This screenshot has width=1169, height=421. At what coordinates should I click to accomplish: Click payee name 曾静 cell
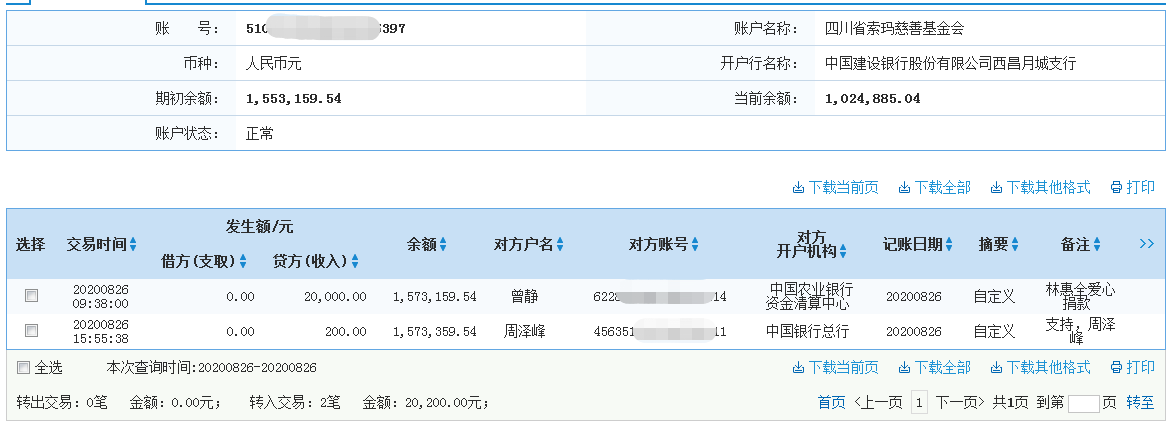[525, 297]
